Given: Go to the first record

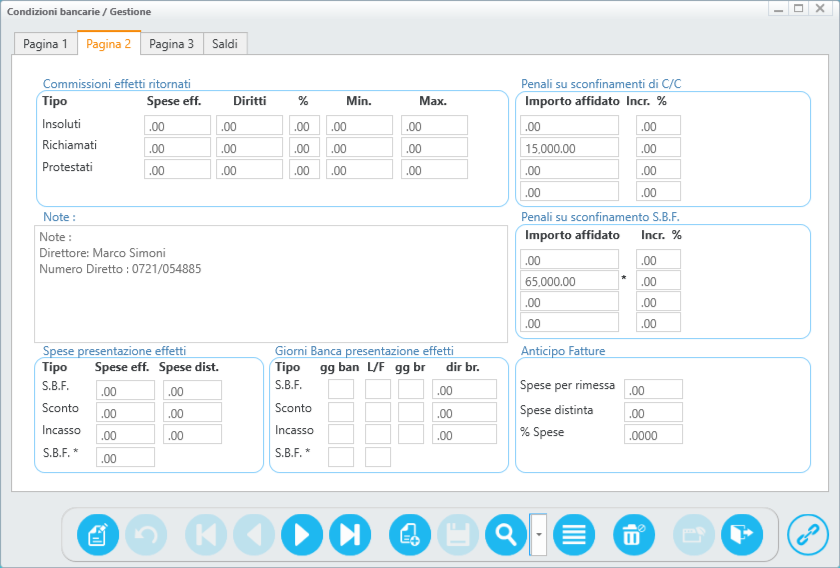Looking at the screenshot, I should 206,534.
